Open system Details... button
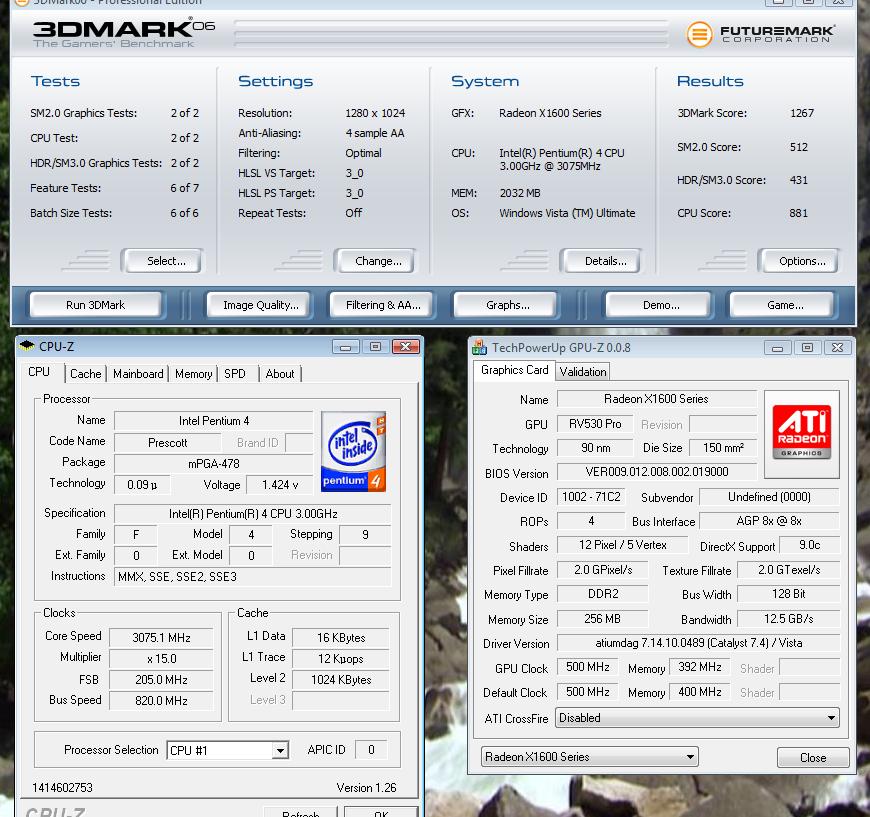The image size is (870, 817). coord(602,261)
